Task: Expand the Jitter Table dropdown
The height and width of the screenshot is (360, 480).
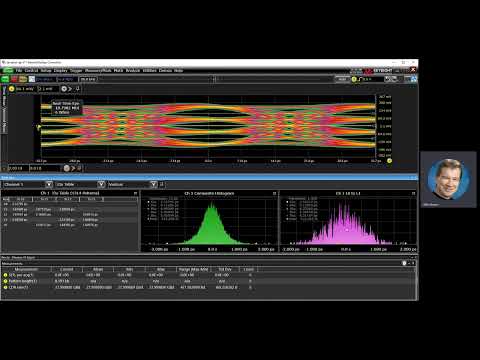Action: point(101,184)
